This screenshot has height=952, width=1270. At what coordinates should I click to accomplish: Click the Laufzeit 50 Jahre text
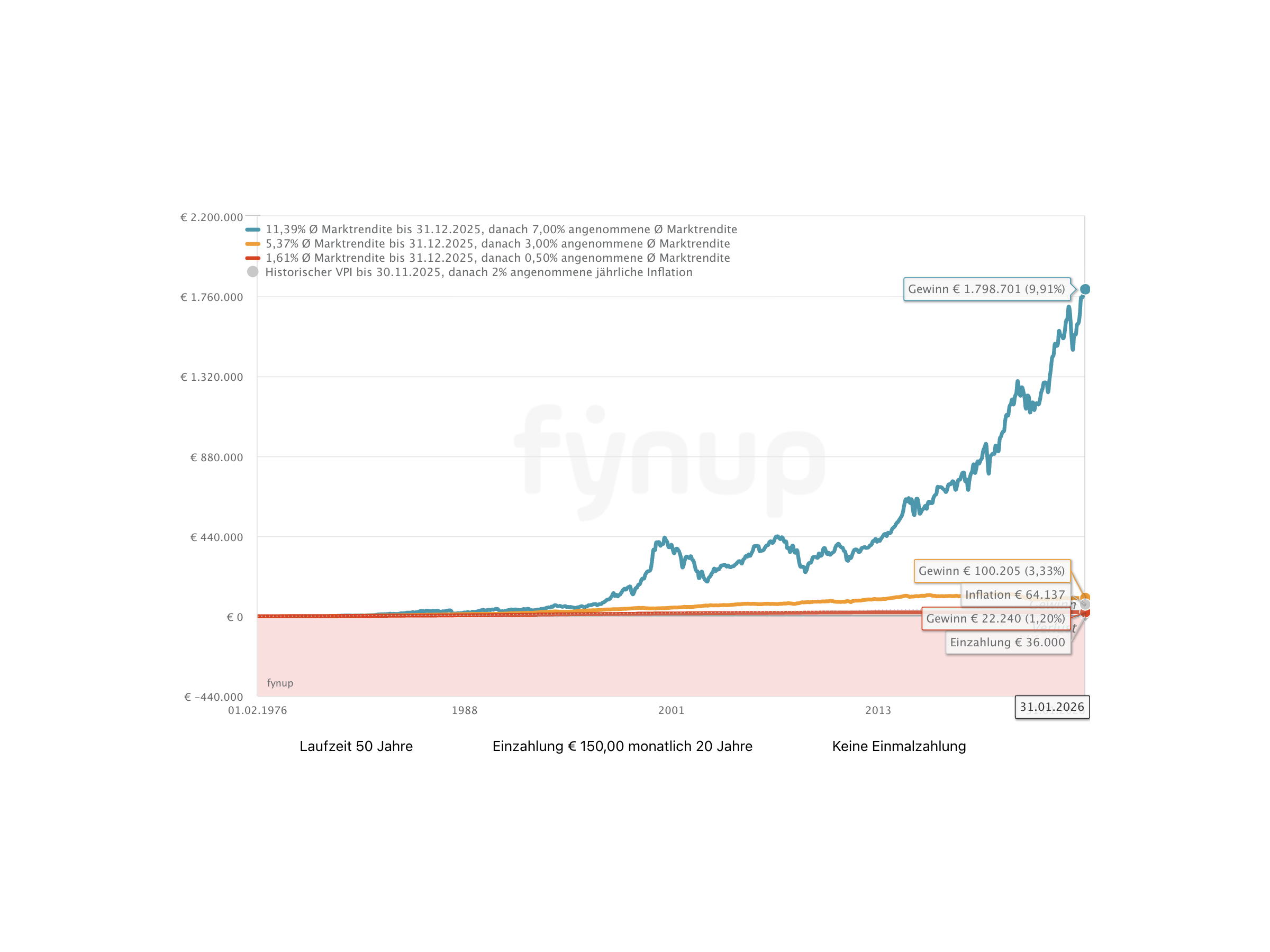[356, 746]
